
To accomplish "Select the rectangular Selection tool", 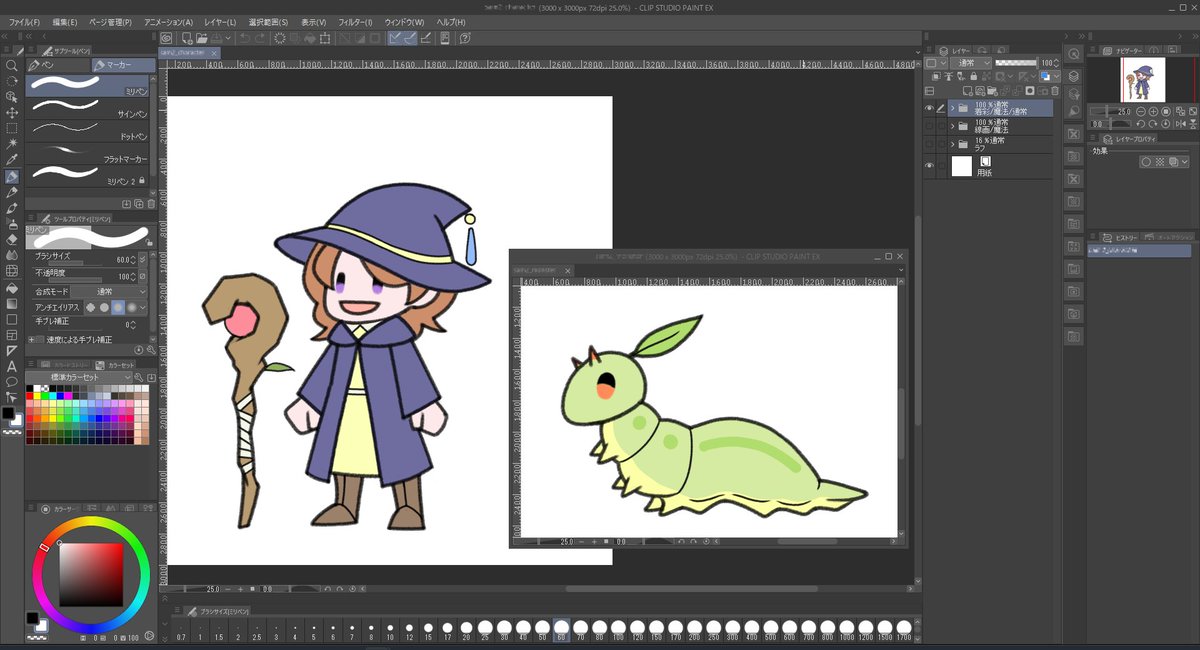I will point(11,128).
